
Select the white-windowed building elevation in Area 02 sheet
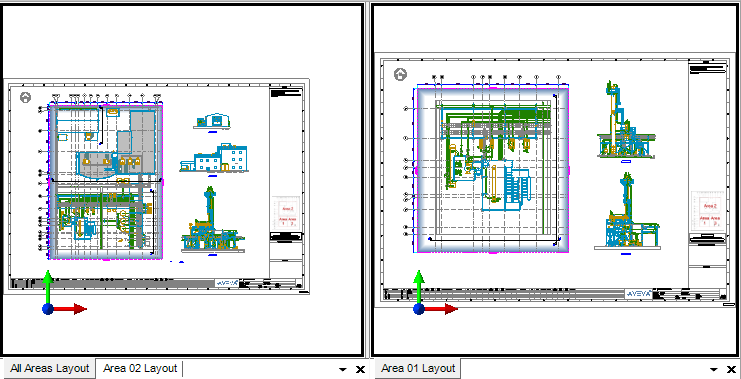coord(214,159)
